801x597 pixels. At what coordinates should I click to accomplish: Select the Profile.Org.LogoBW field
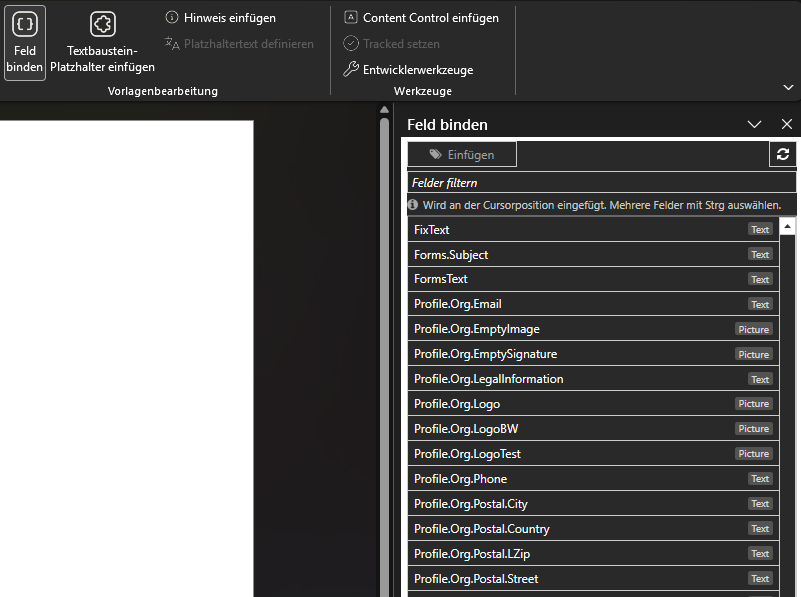(x=593, y=429)
